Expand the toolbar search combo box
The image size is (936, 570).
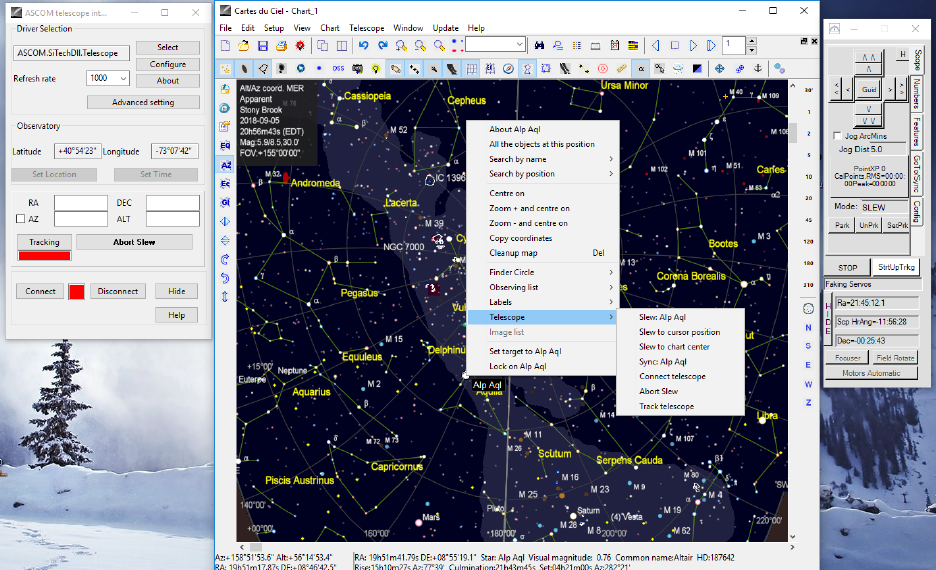519,45
